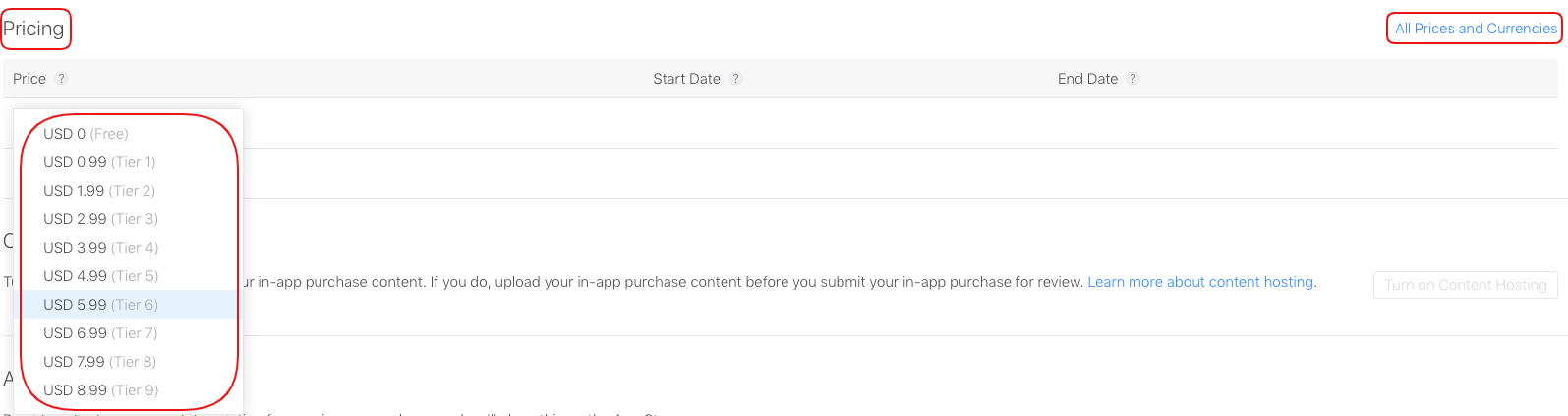Image resolution: width=1568 pixels, height=416 pixels.
Task: Select USD 4.99 (Tier 5) pricing
Action: pos(100,276)
